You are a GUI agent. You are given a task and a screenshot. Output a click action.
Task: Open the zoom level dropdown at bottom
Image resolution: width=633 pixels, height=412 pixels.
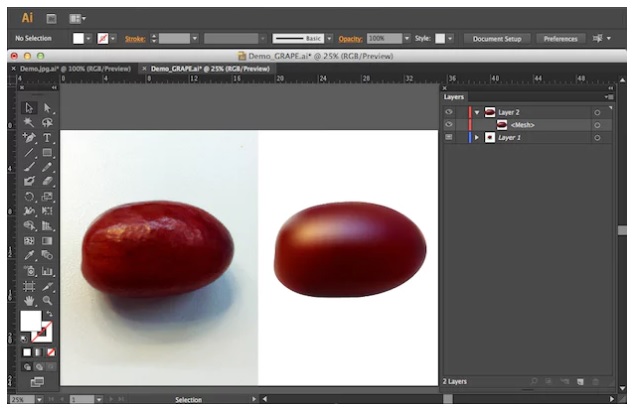click(x=39, y=399)
